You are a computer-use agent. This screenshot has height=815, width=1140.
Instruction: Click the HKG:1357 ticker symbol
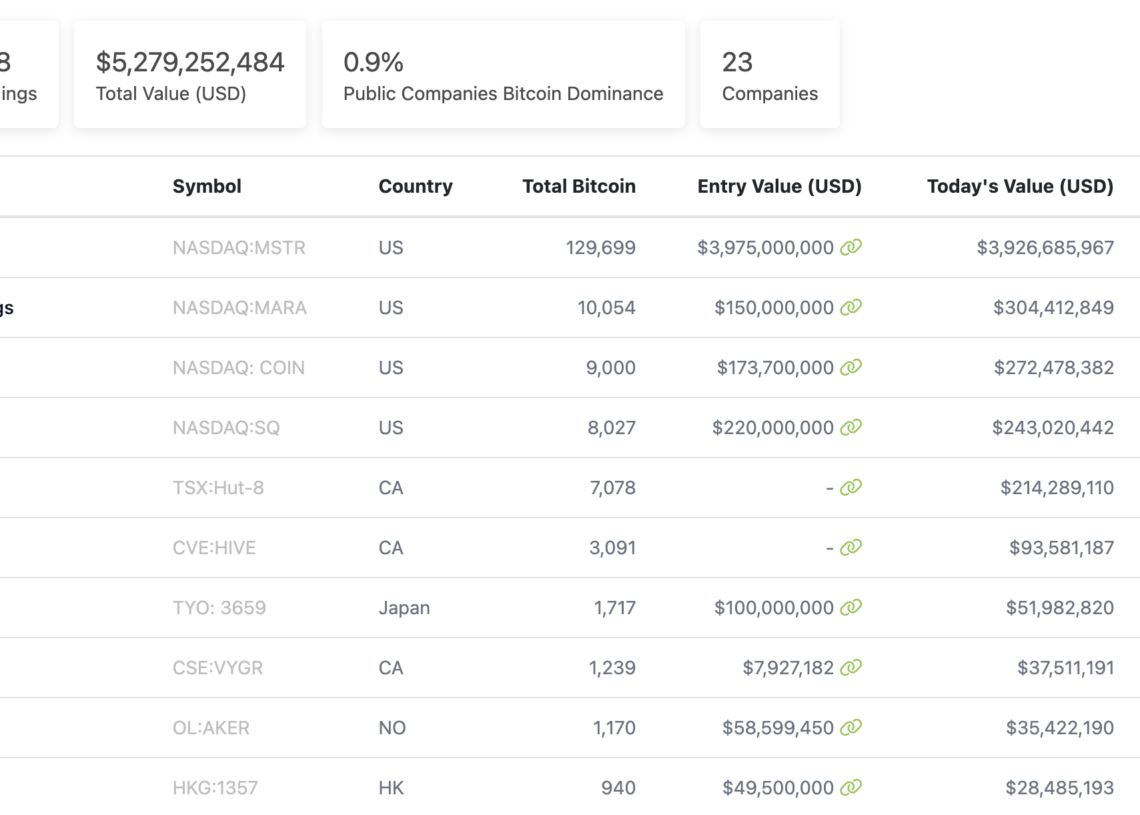(x=214, y=787)
